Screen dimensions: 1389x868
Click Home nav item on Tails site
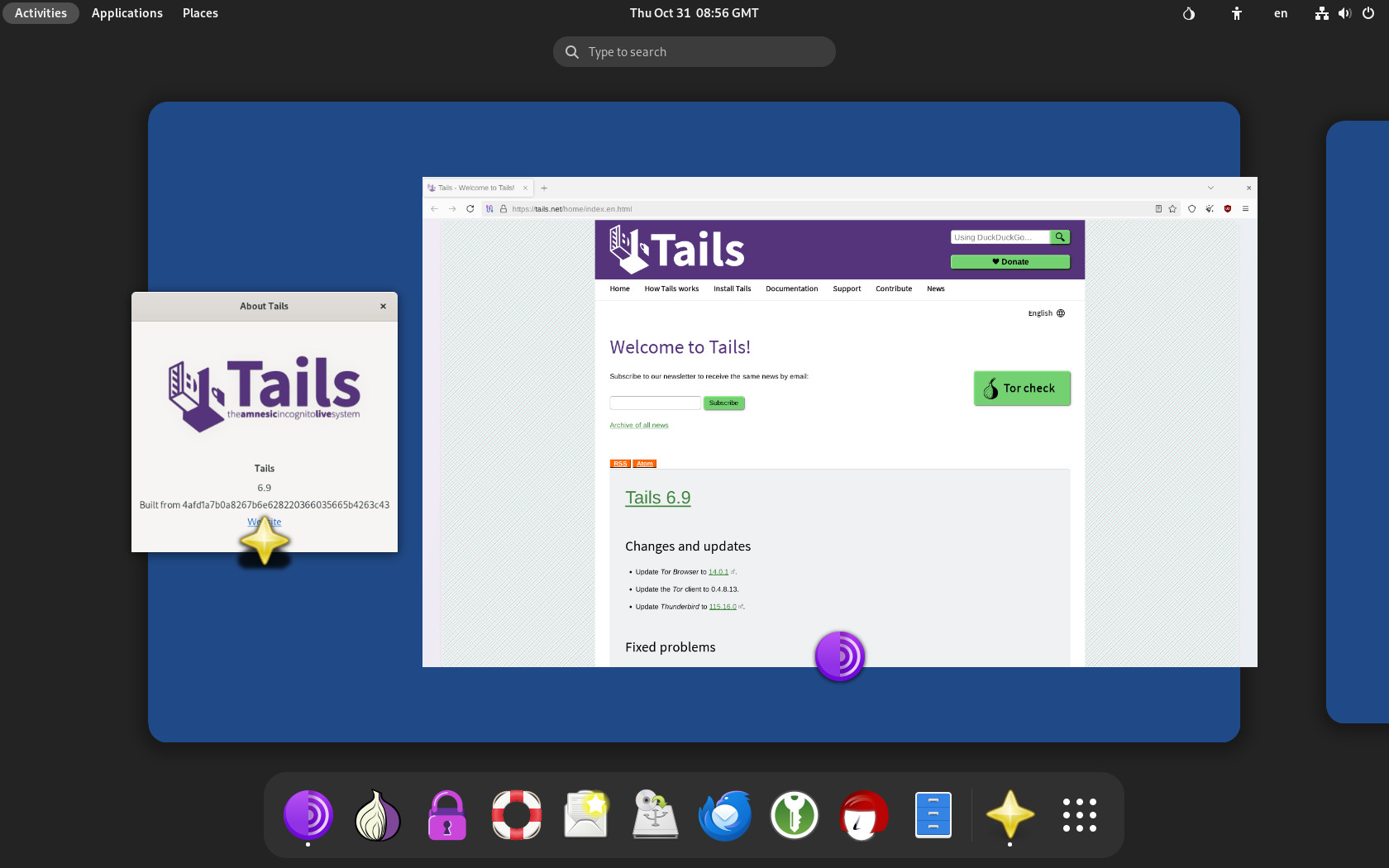click(620, 289)
